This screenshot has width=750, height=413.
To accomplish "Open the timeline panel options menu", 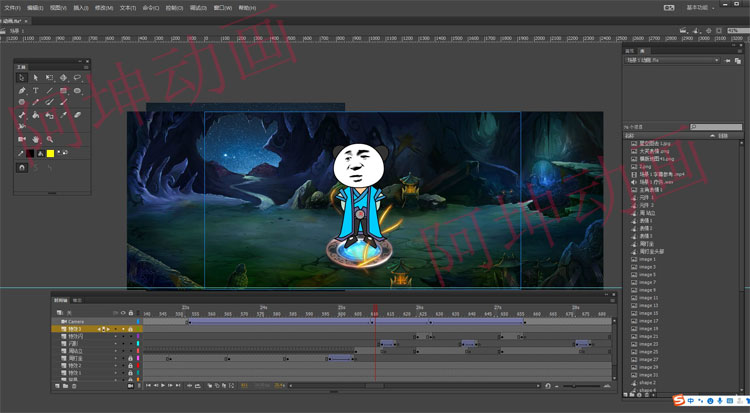I will [612, 301].
